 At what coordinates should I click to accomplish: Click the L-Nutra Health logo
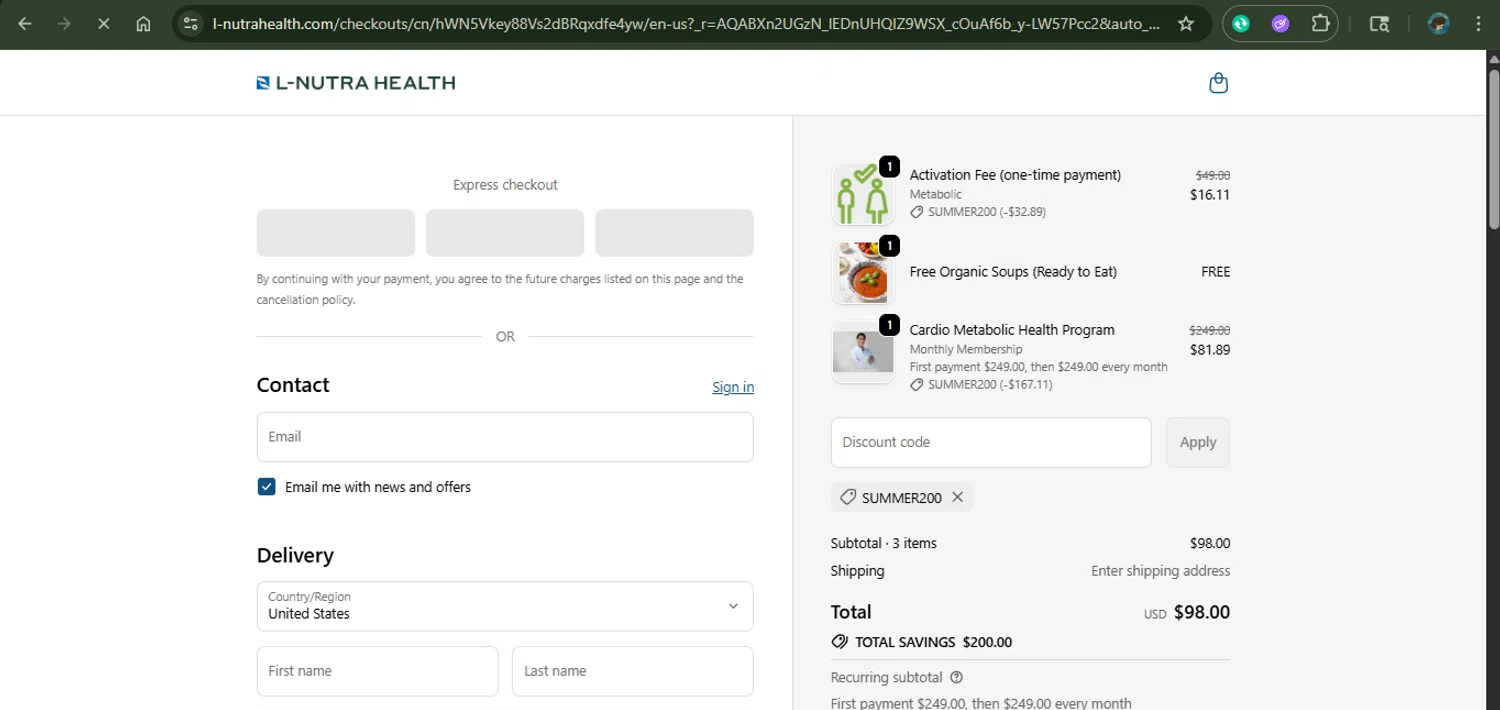(356, 83)
